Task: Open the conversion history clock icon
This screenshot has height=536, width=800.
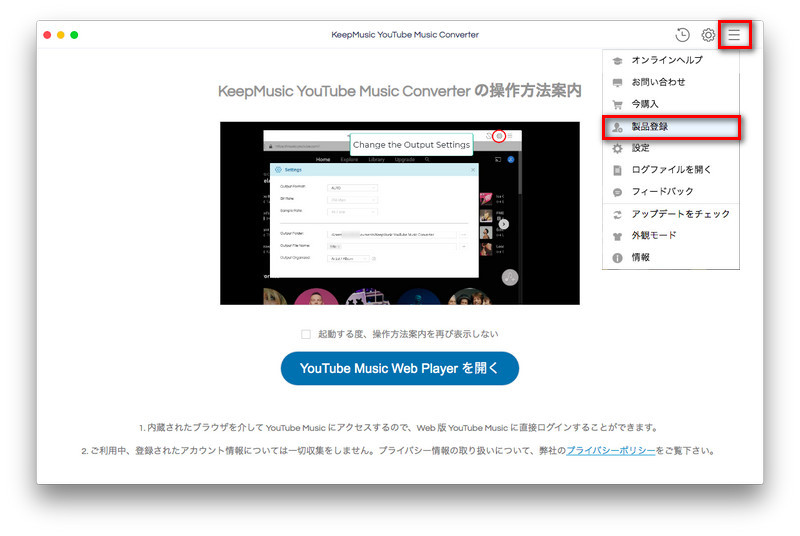Action: point(682,35)
